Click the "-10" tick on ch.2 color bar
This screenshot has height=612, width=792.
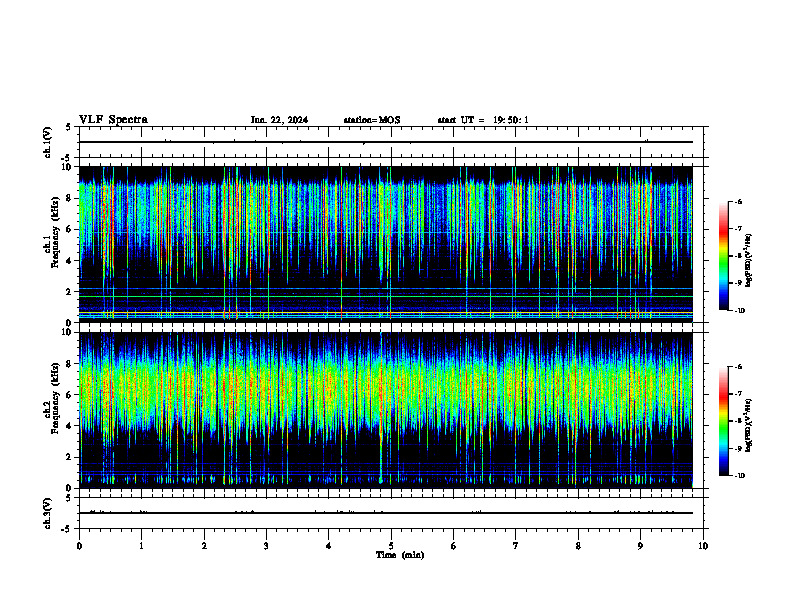(x=739, y=476)
